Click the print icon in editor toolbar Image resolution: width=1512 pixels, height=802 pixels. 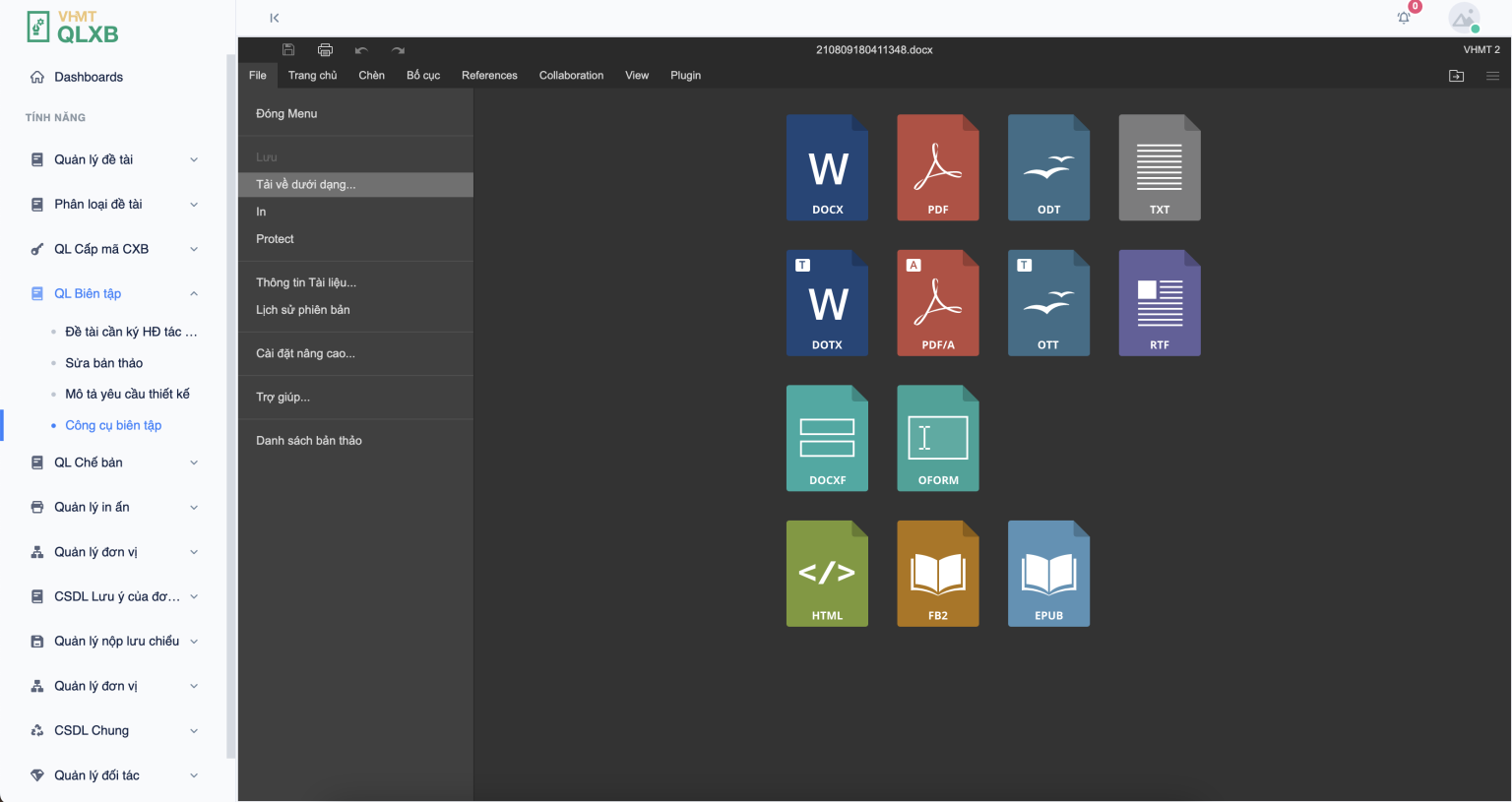click(x=325, y=49)
